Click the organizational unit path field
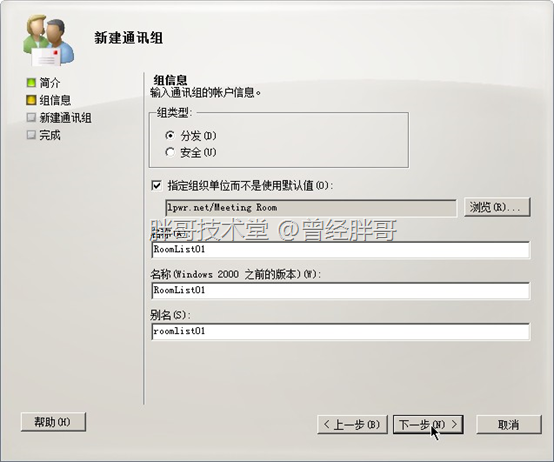554x462 pixels. click(311, 208)
